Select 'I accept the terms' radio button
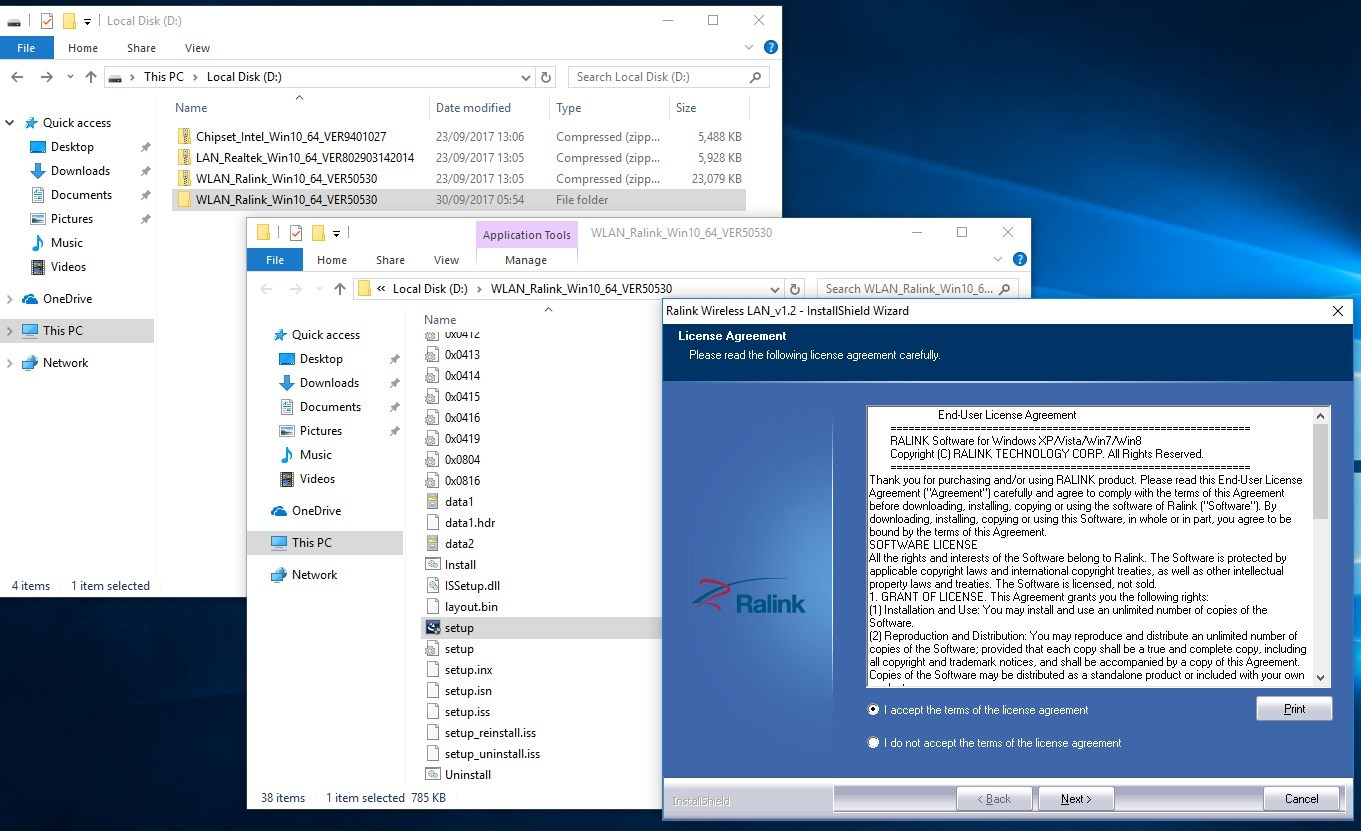The image size is (1361, 831). click(874, 709)
